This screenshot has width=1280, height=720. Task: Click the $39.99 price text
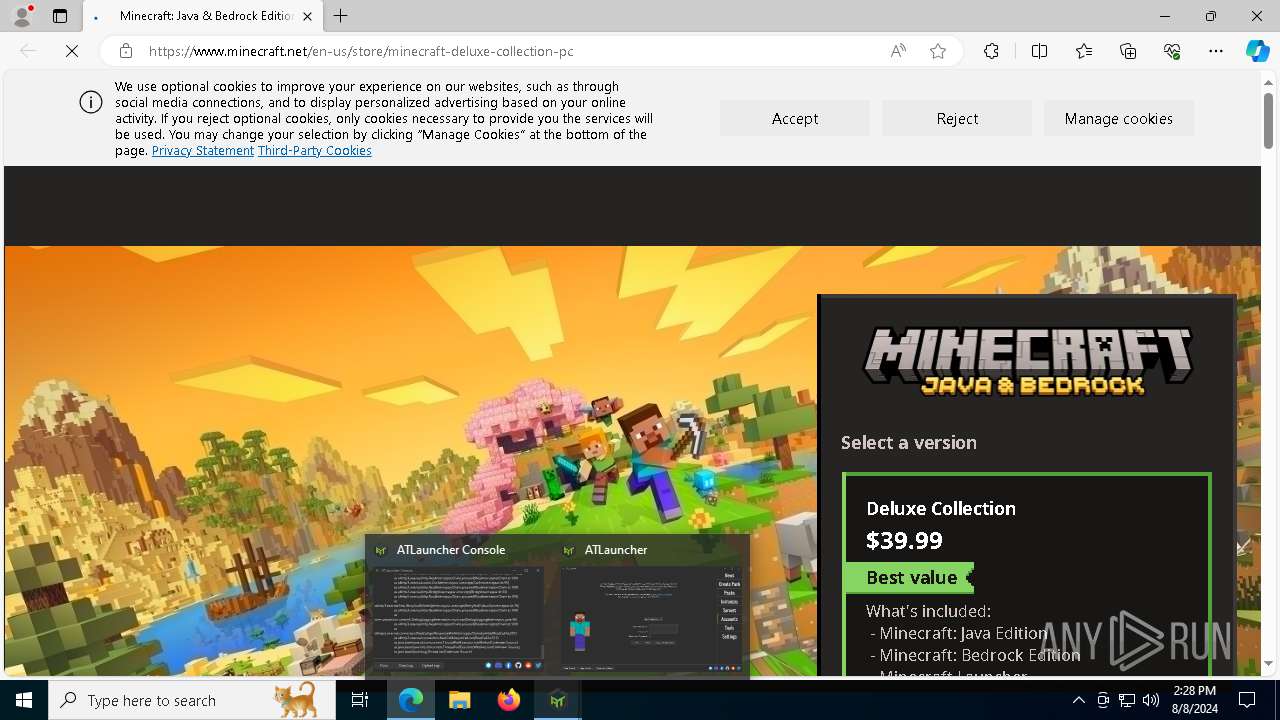[x=904, y=540]
